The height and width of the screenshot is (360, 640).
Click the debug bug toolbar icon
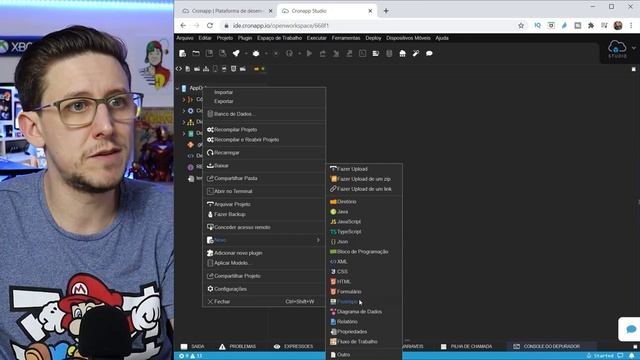point(256,53)
